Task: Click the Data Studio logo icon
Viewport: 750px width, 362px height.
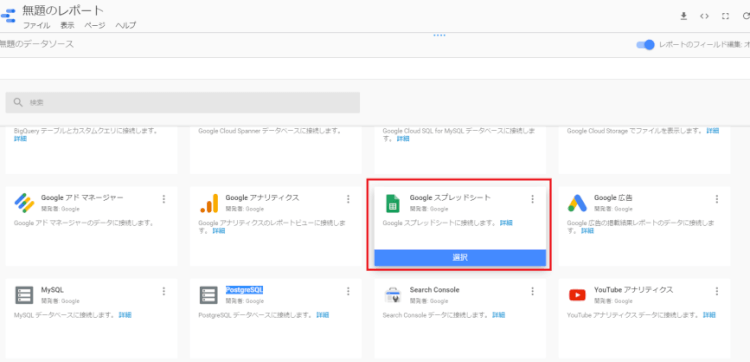Action: [x=8, y=16]
